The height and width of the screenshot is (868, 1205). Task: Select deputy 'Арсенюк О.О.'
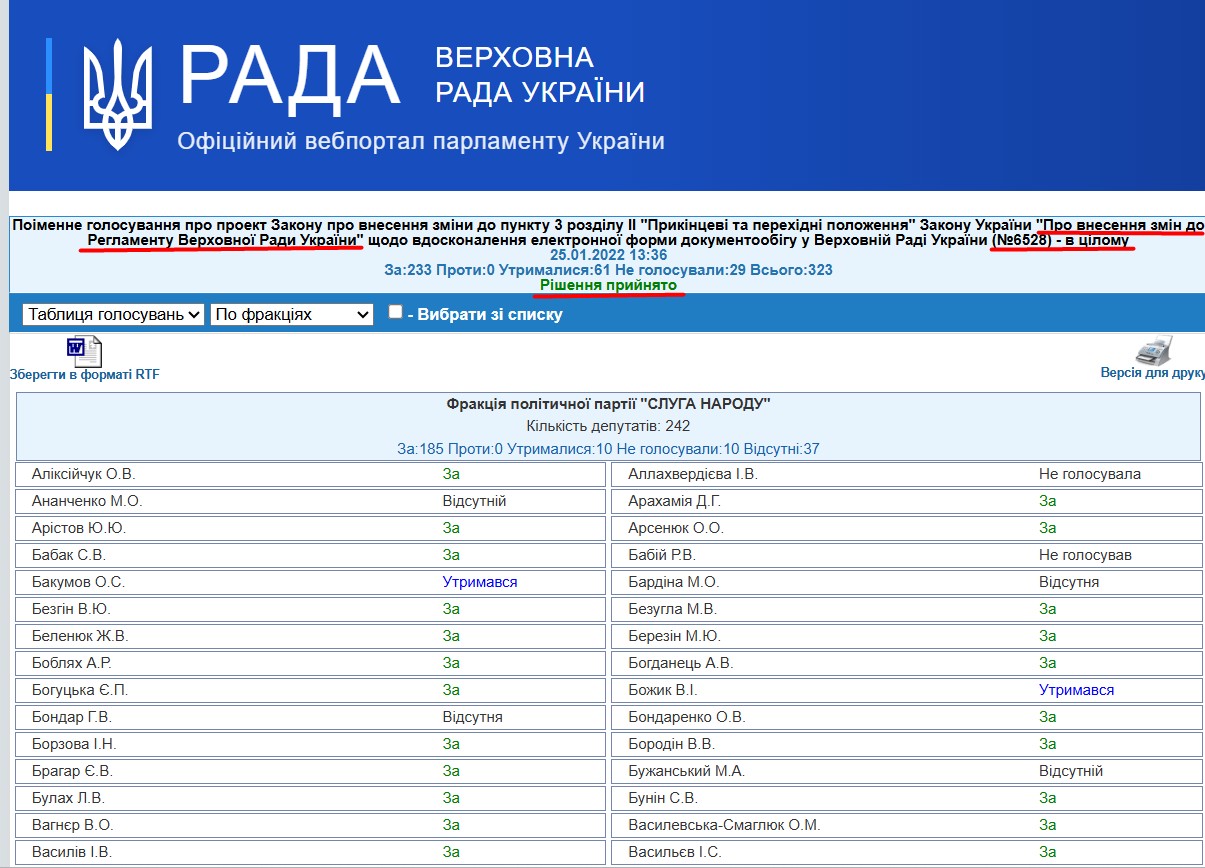(x=676, y=528)
